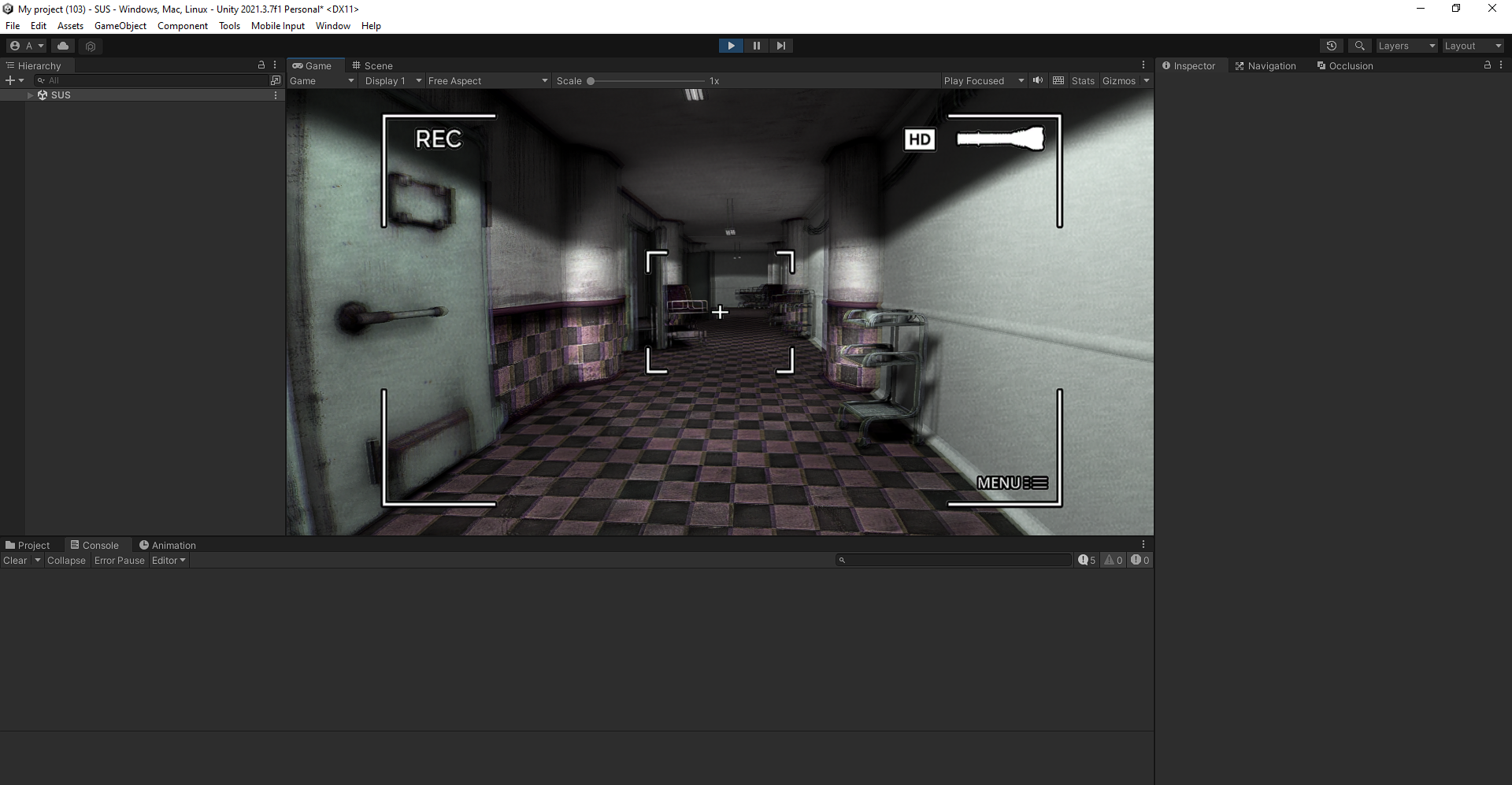Image resolution: width=1512 pixels, height=785 pixels.
Task: Toggle the Stats overlay in Game view
Action: [1083, 80]
